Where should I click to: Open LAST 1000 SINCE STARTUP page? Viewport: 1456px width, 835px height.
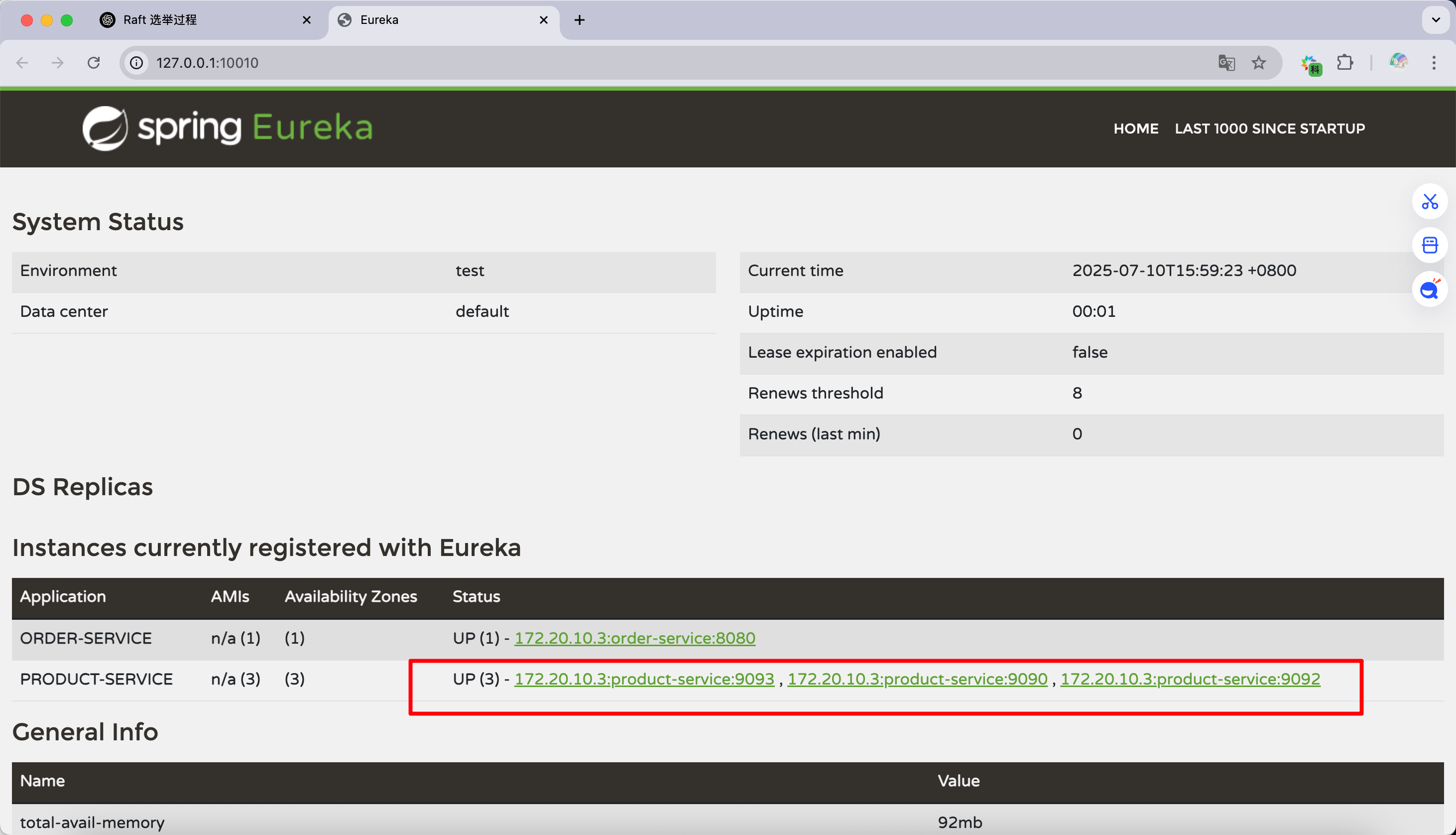tap(1270, 129)
